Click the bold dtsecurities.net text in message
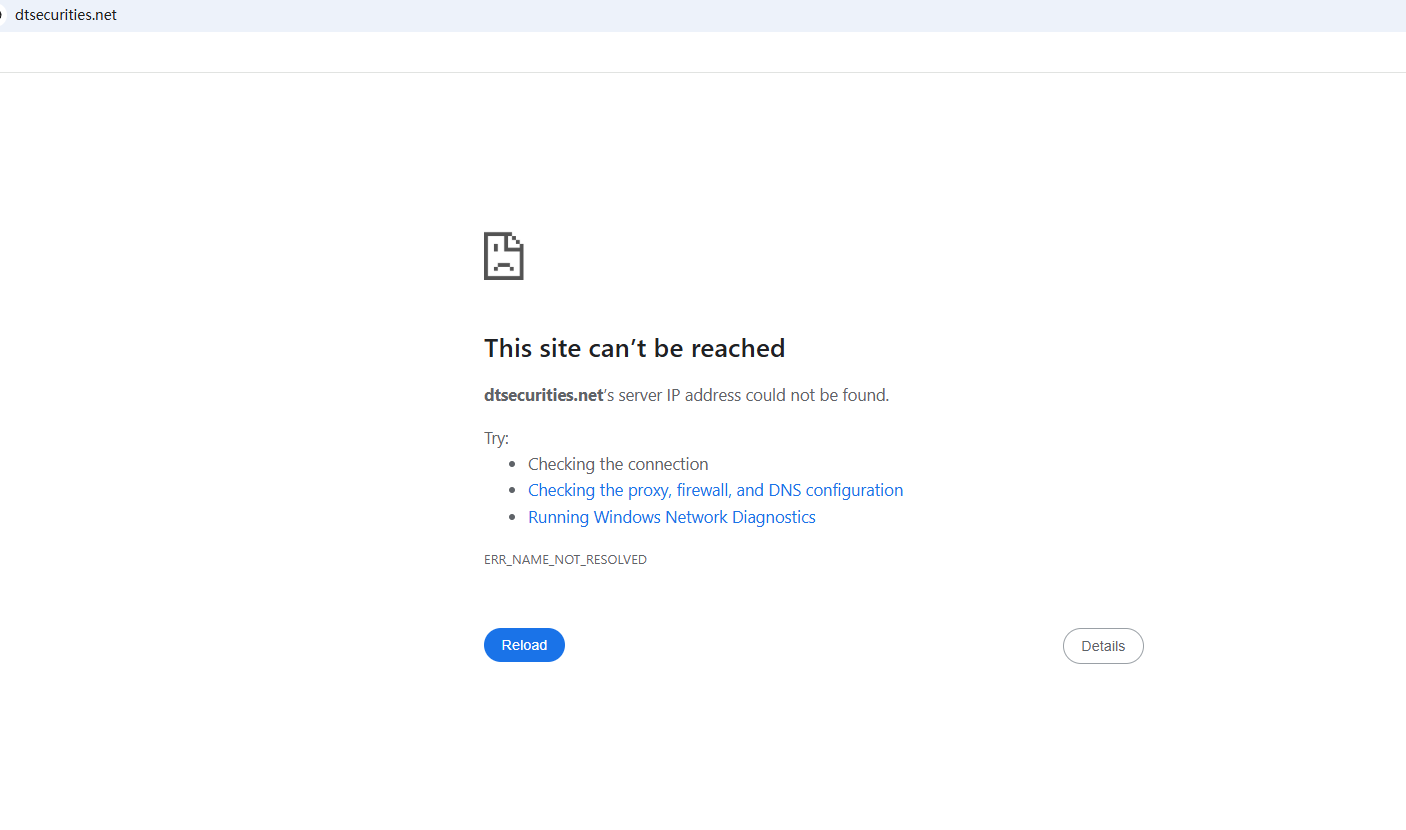Image resolution: width=1406 pixels, height=830 pixels. click(x=543, y=395)
